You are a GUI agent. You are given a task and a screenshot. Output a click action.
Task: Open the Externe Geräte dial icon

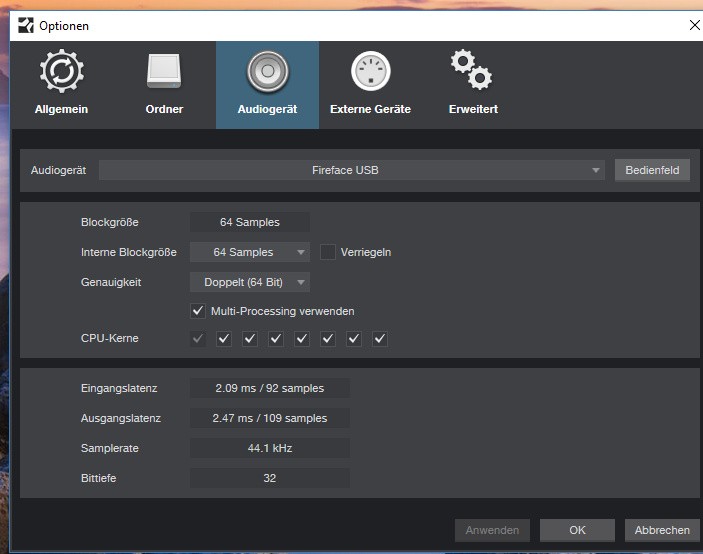[x=370, y=72]
